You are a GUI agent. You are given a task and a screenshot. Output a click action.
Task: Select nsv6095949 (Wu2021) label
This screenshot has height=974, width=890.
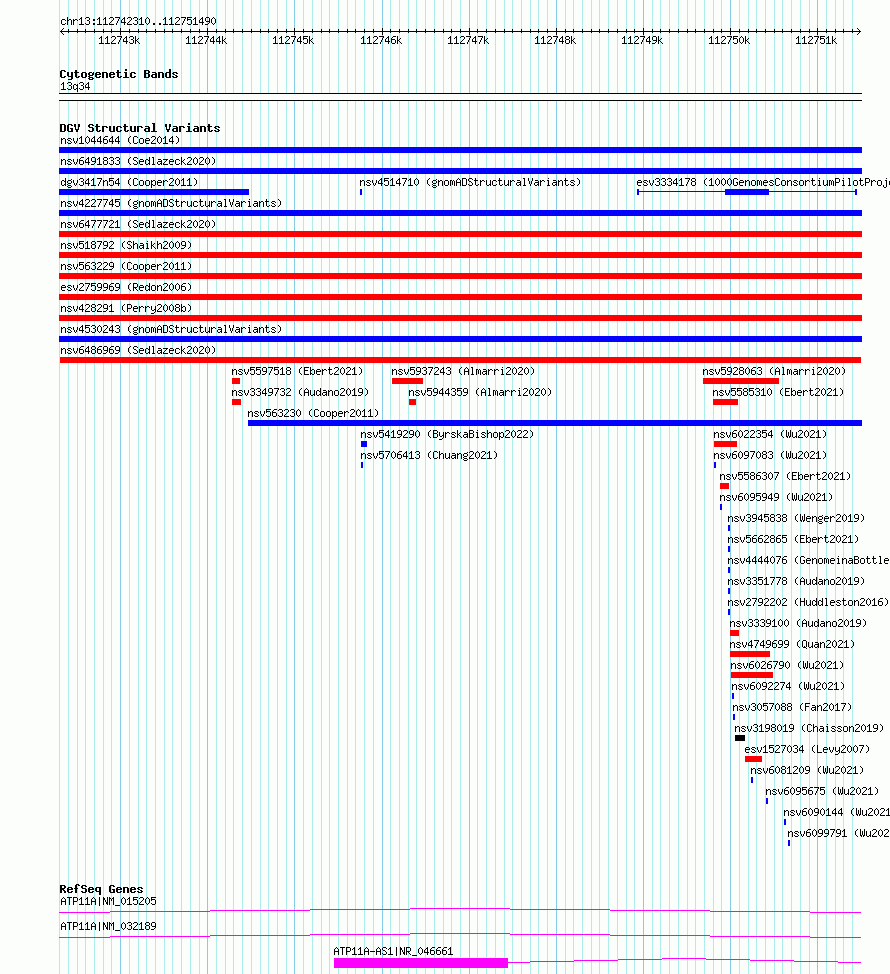coord(776,498)
